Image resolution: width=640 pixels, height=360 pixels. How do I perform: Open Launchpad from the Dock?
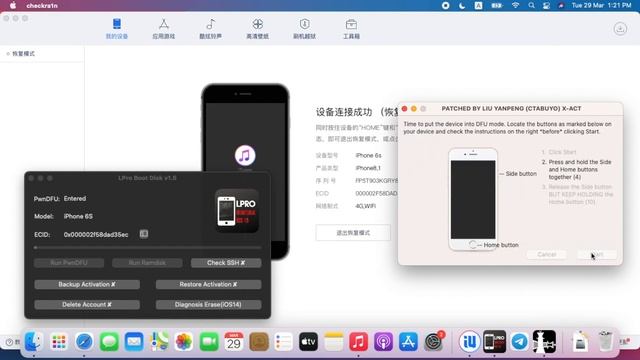[59, 342]
